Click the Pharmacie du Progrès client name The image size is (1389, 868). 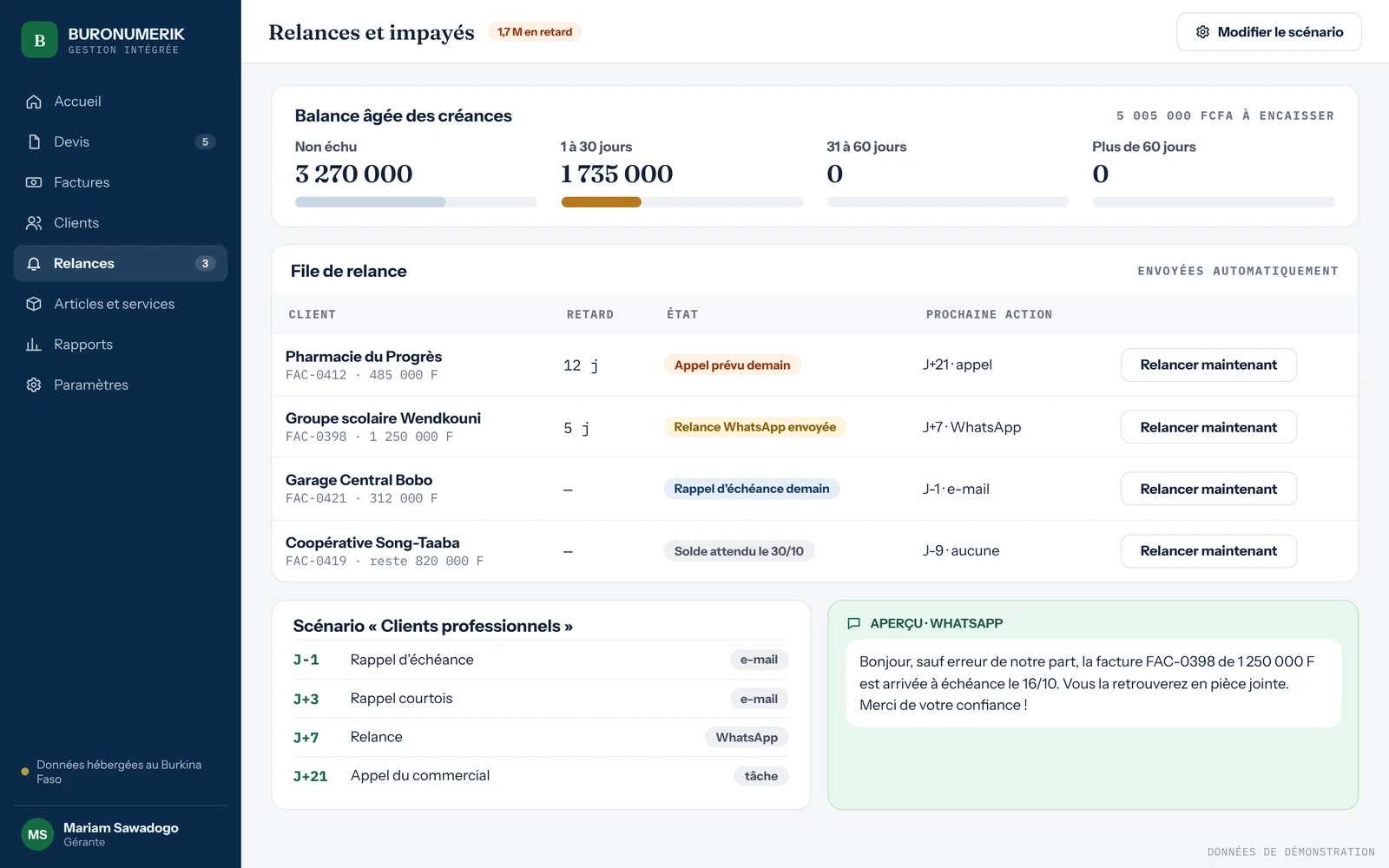tap(364, 357)
